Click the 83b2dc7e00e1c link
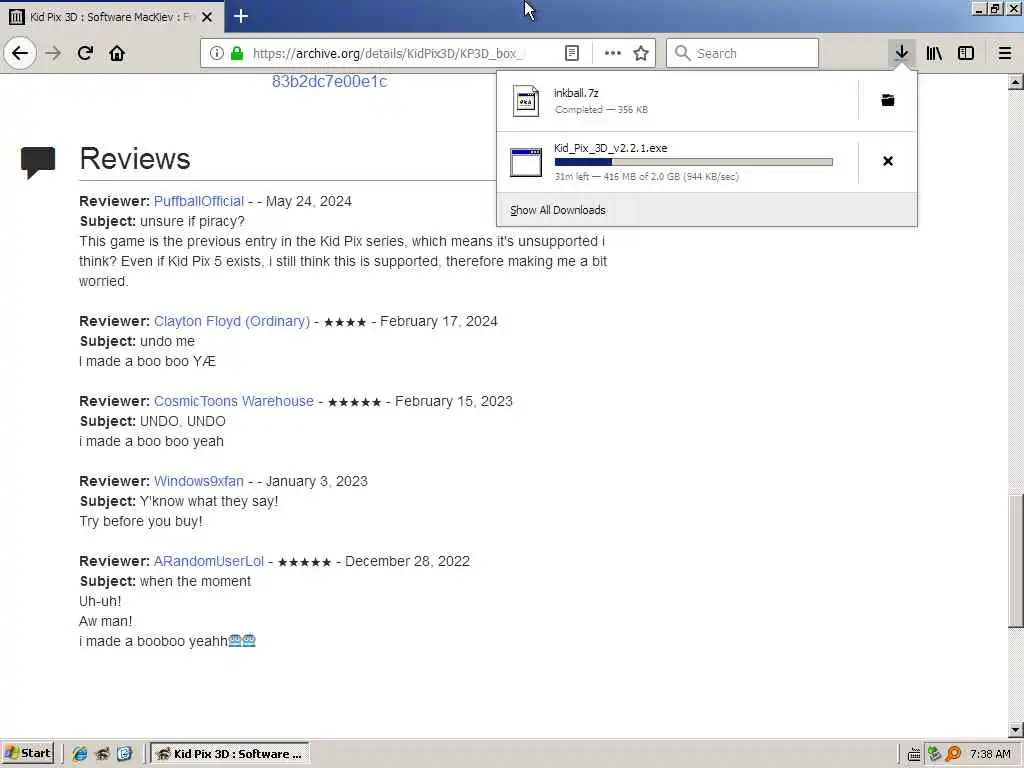The width and height of the screenshot is (1024, 768). click(330, 82)
